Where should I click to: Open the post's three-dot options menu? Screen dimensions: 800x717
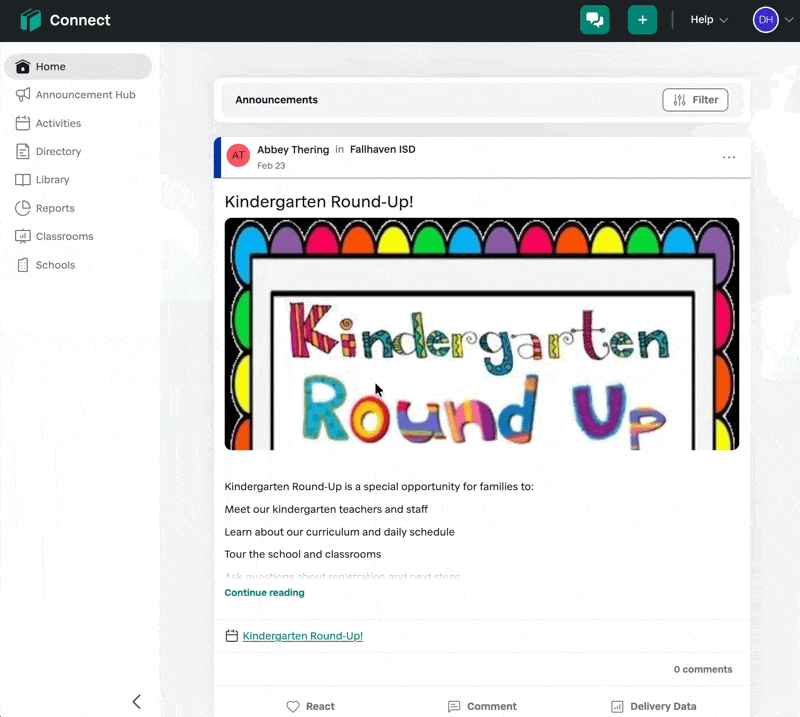[729, 157]
